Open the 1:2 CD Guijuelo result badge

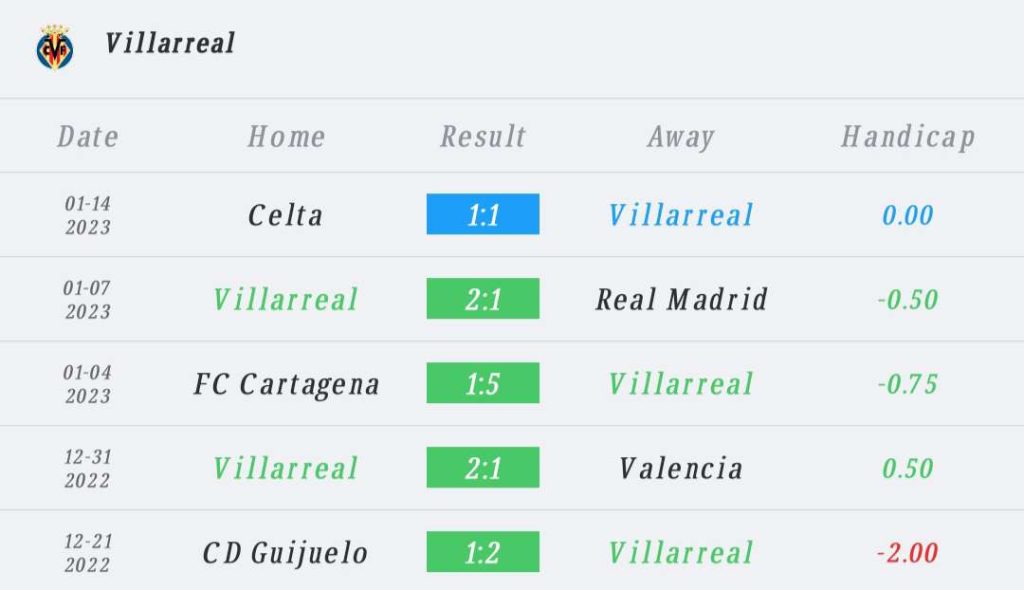[x=483, y=551]
